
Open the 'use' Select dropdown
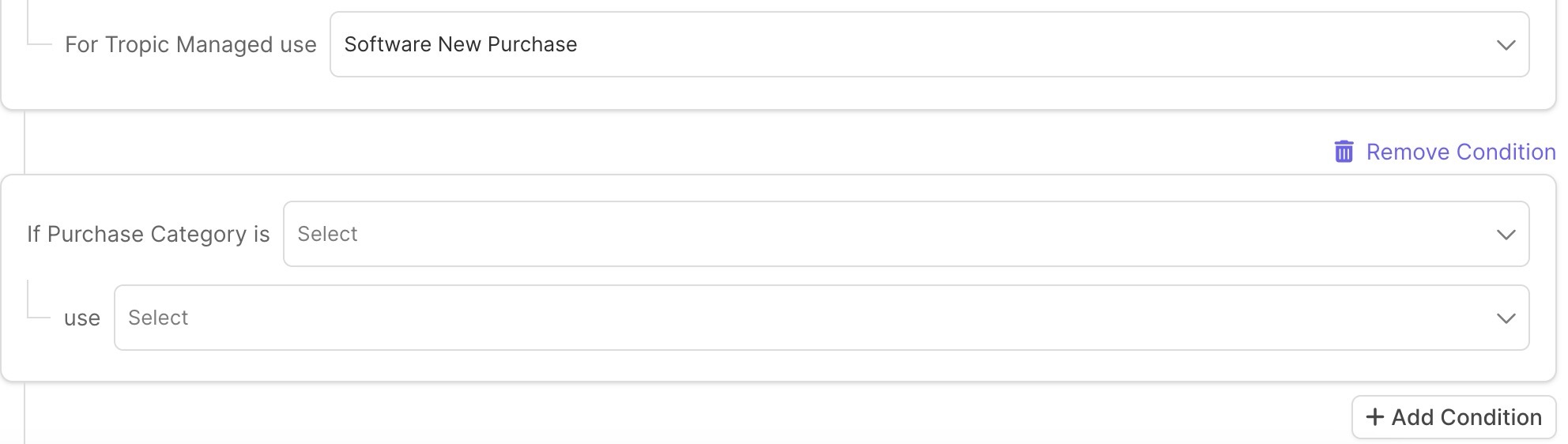822,318
